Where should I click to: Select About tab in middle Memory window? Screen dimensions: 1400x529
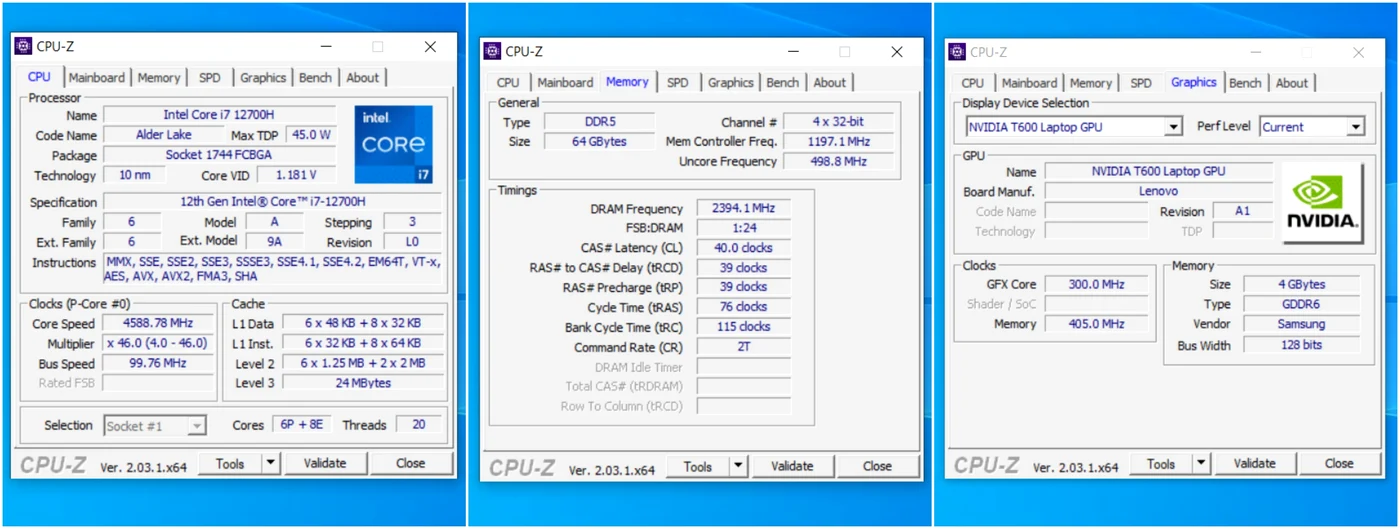click(829, 82)
